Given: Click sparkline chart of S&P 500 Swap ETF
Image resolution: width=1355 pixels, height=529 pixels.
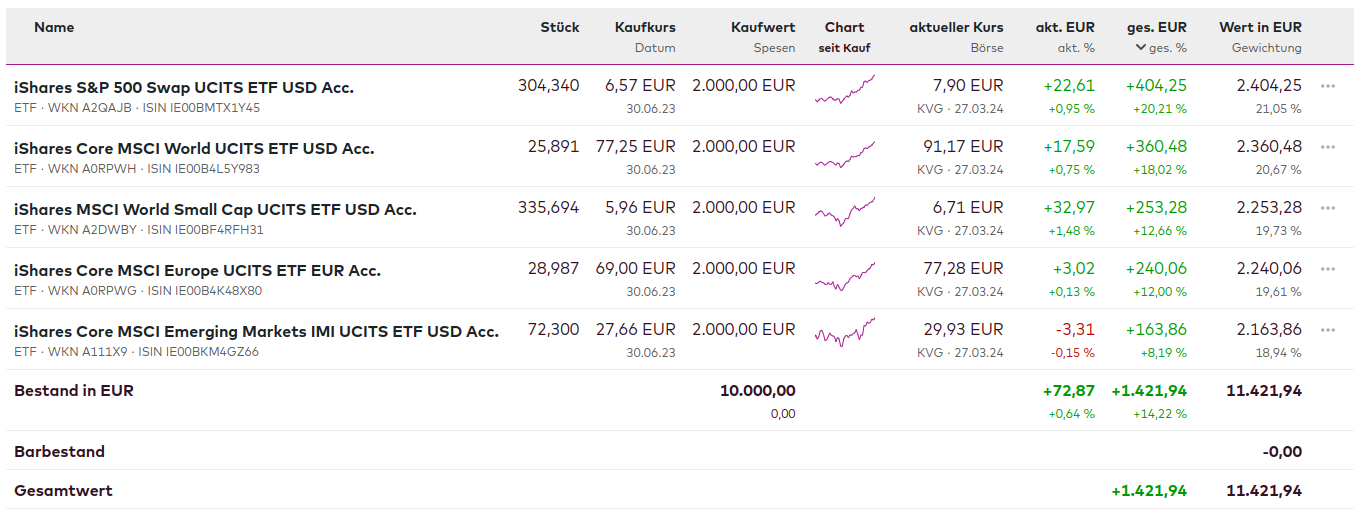Looking at the screenshot, I should coord(845,91).
